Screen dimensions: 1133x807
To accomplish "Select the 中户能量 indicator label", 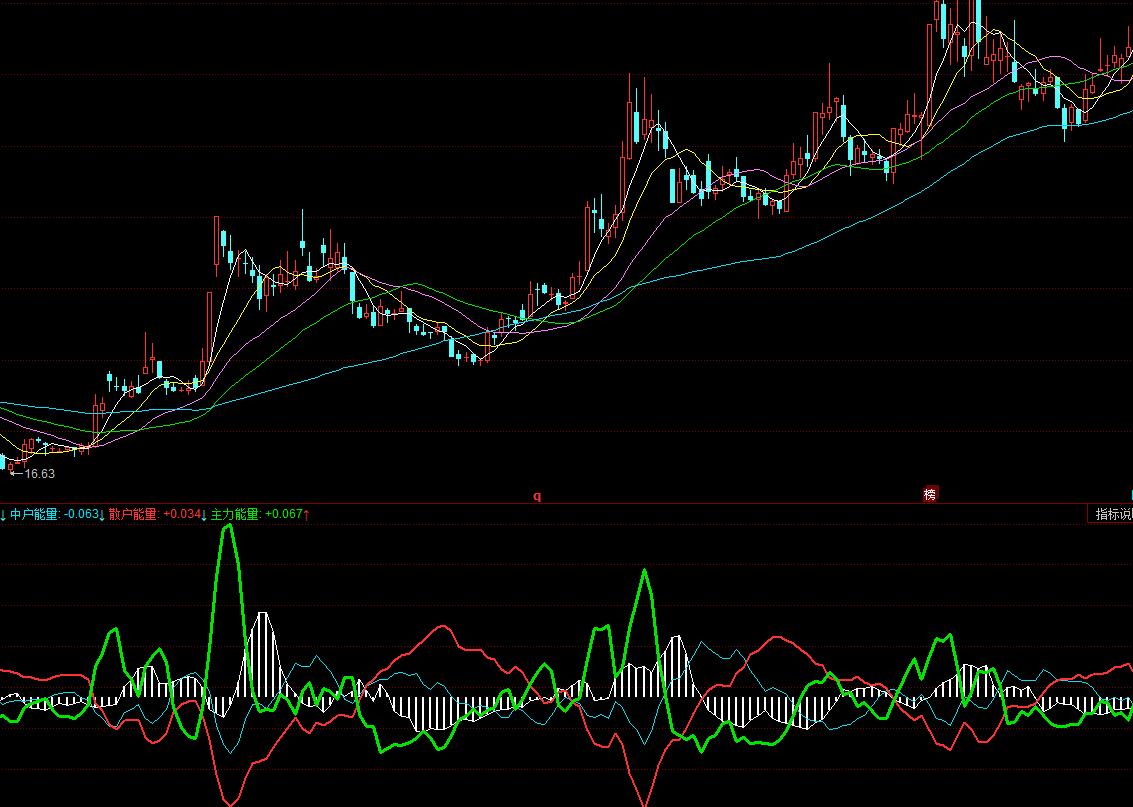I will (35, 515).
